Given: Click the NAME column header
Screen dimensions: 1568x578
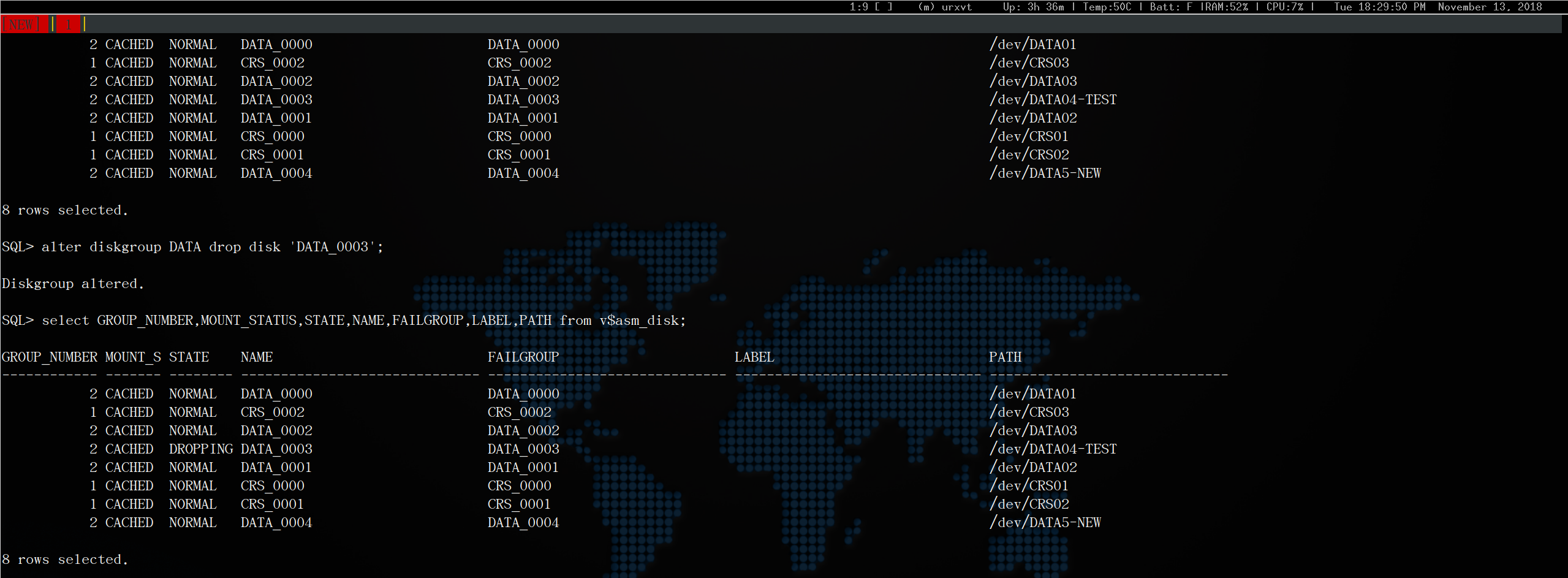Looking at the screenshot, I should [x=257, y=357].
